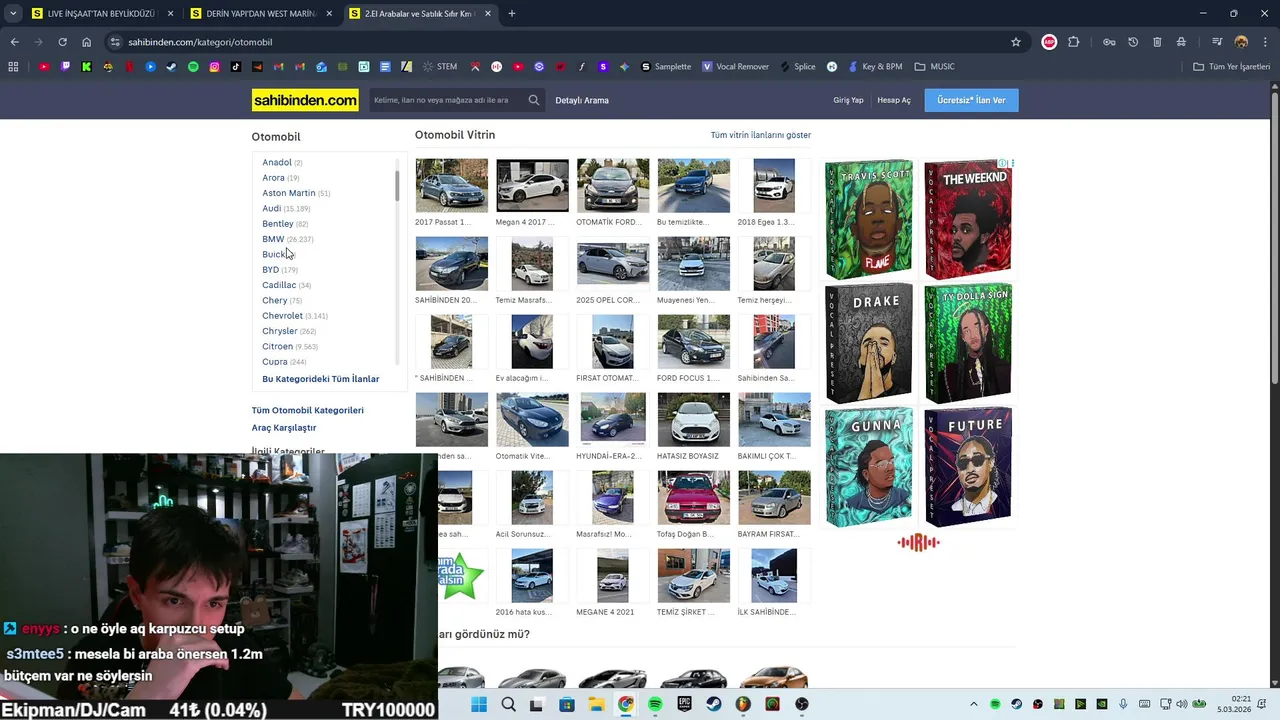Open the Chrome profile avatar
1280x720 pixels.
pyautogui.click(x=1241, y=42)
